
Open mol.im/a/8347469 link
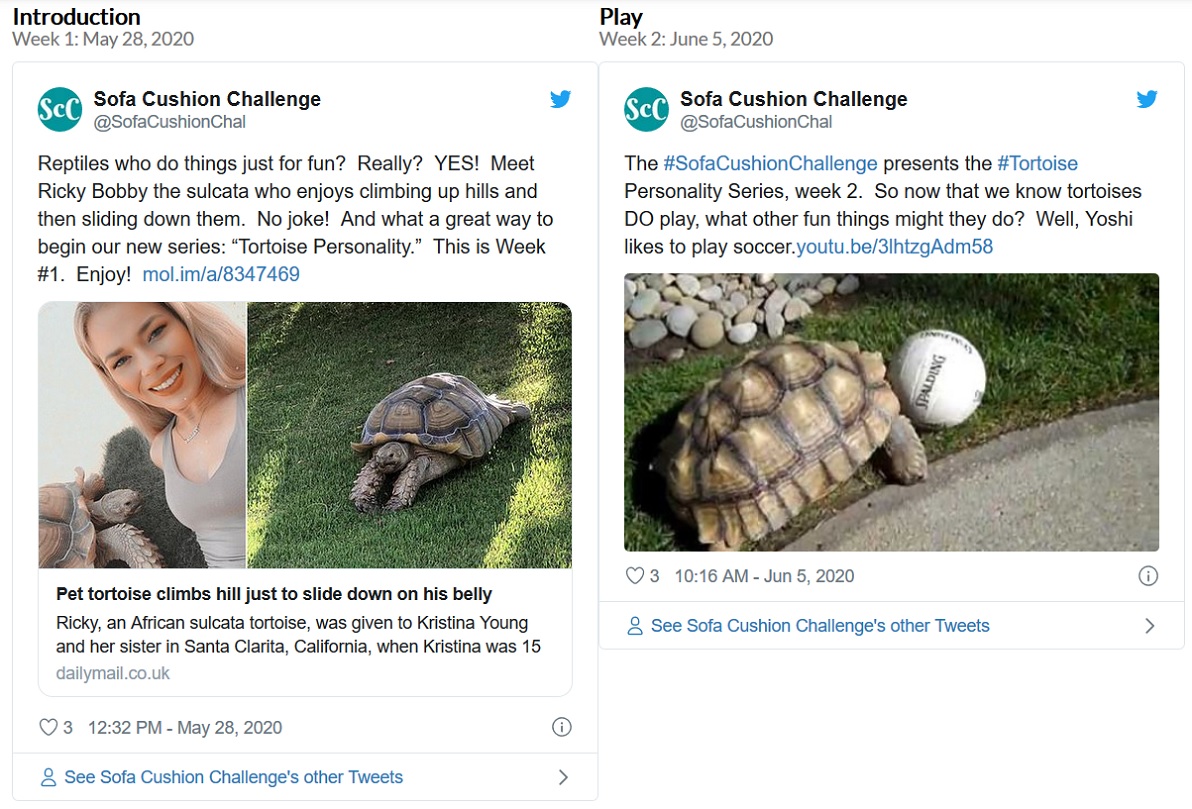(x=221, y=274)
